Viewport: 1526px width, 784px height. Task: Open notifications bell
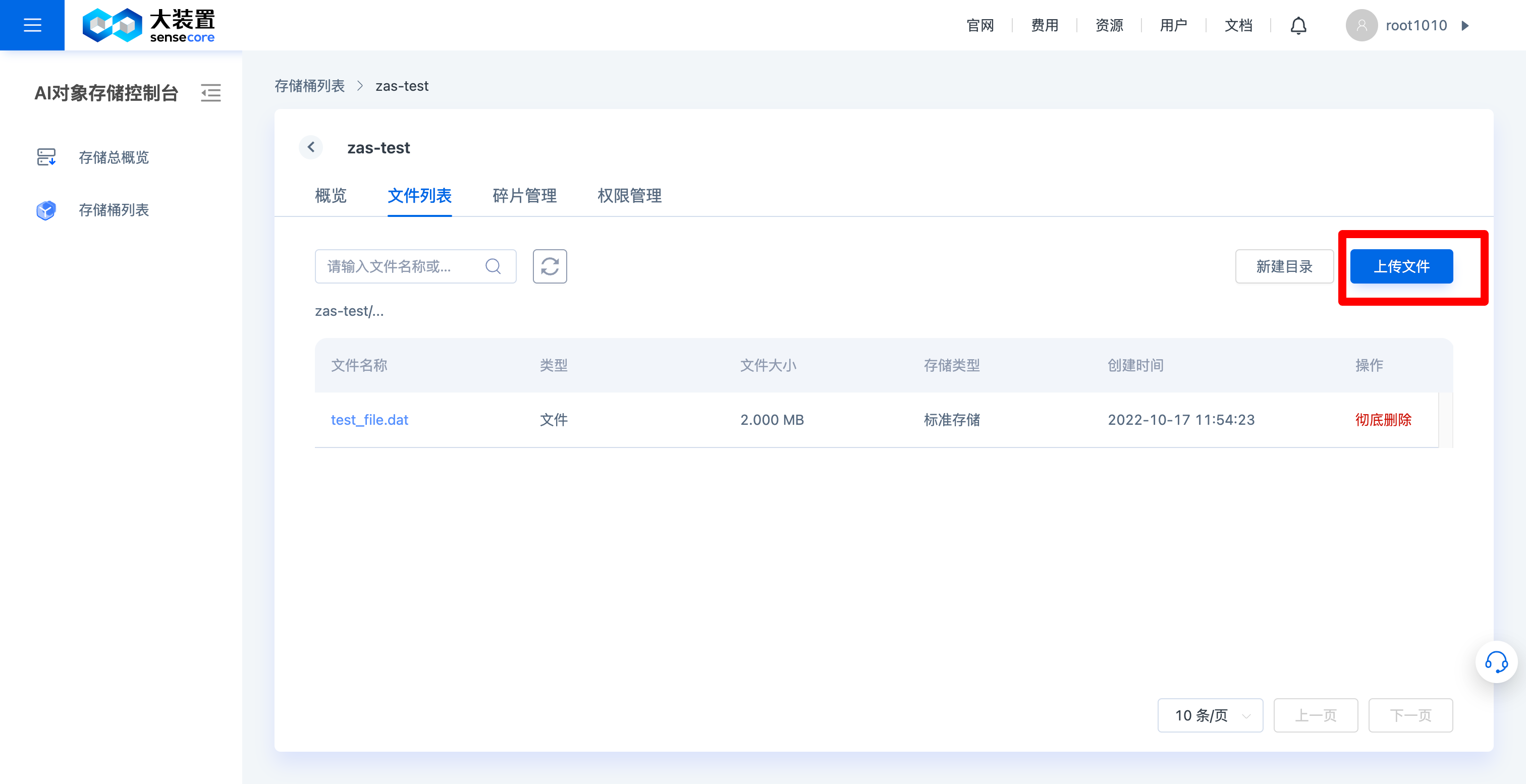[1298, 25]
